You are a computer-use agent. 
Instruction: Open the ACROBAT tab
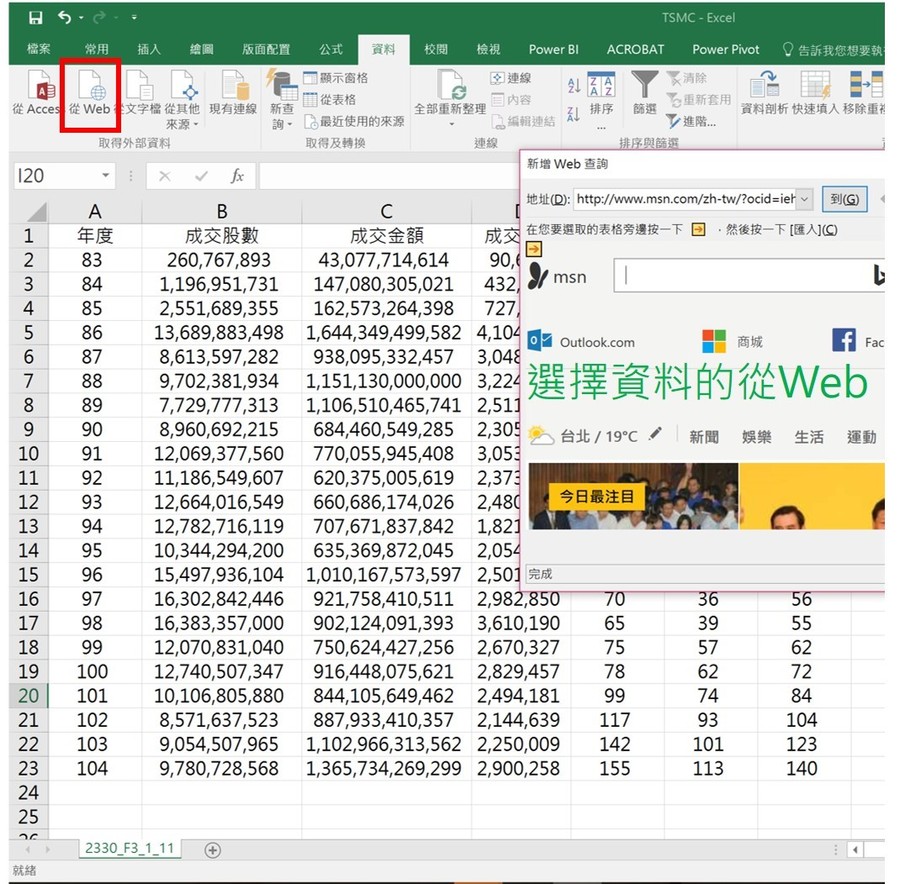pos(635,49)
